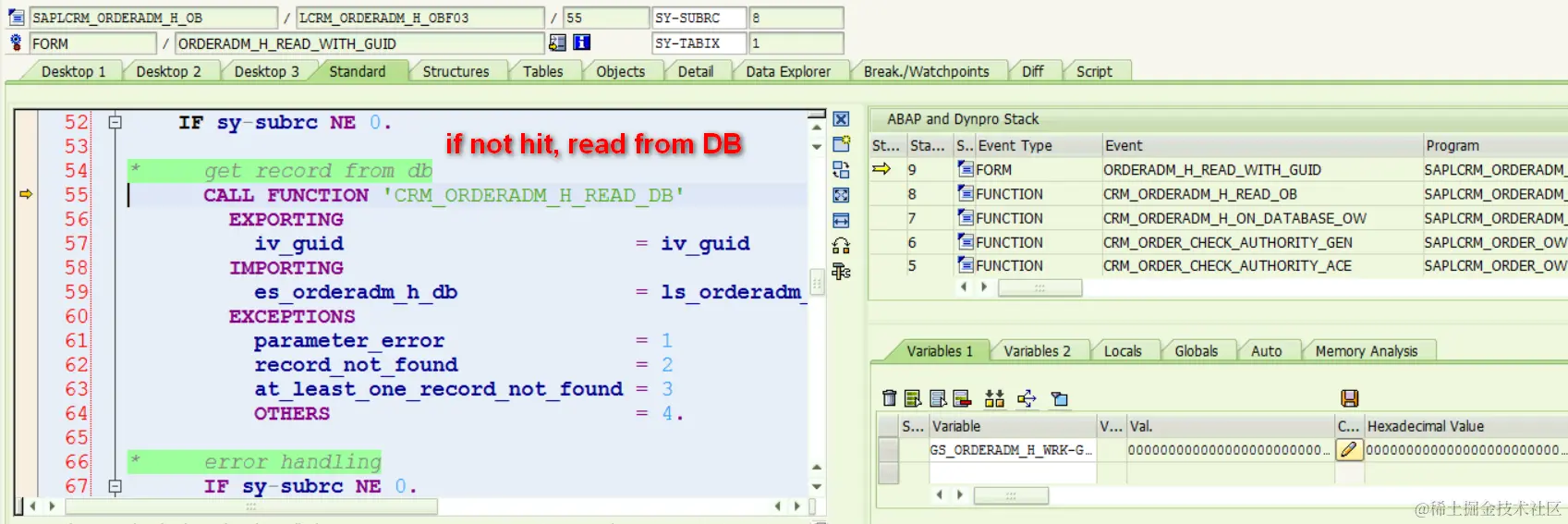Click the grey list insert-row icon
This screenshot has width=1568, height=524.
coord(938,398)
